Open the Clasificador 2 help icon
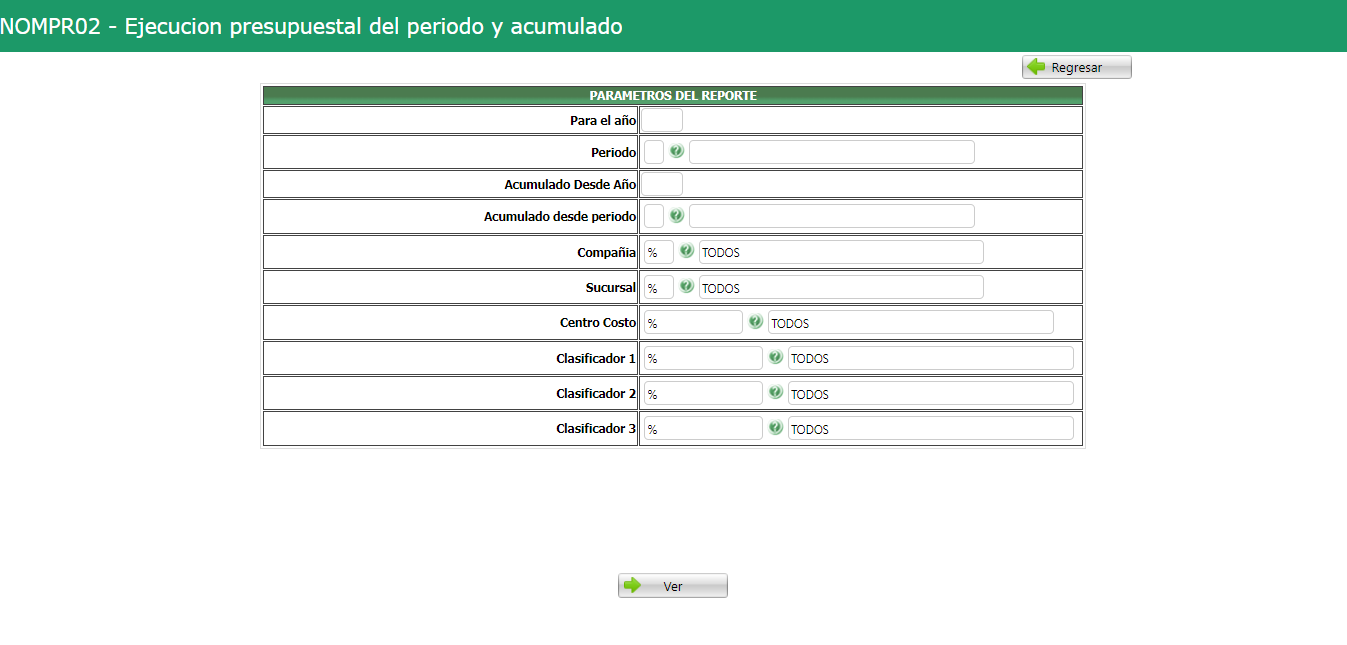Screen dimensions: 1347x645 point(775,392)
